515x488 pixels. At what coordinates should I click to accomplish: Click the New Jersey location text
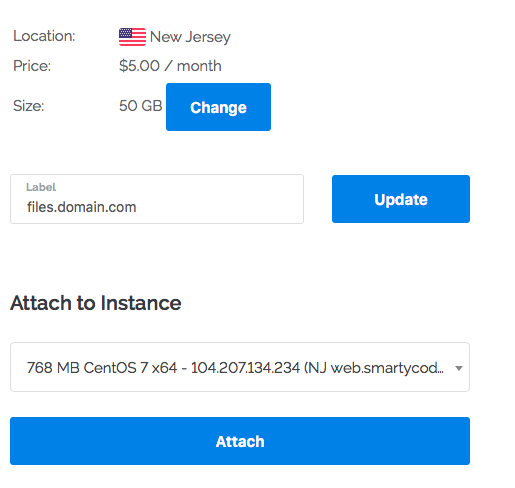190,37
